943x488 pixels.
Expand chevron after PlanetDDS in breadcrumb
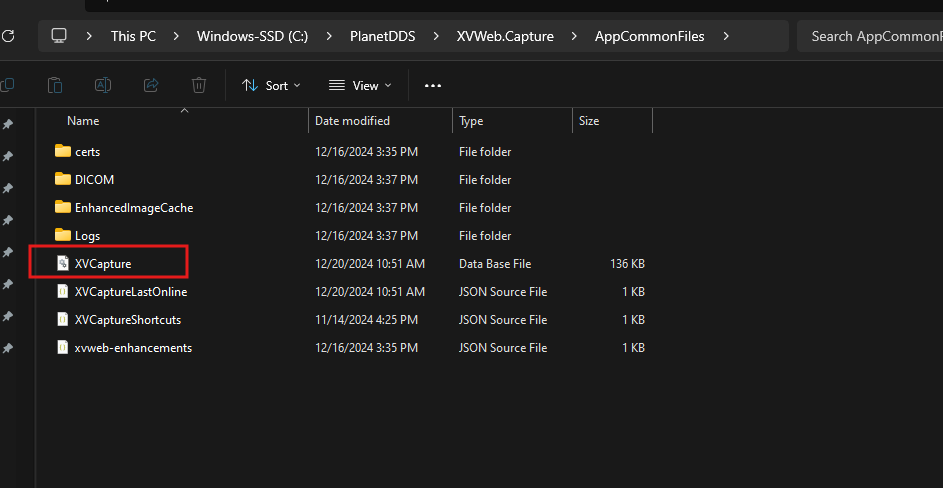tap(435, 36)
